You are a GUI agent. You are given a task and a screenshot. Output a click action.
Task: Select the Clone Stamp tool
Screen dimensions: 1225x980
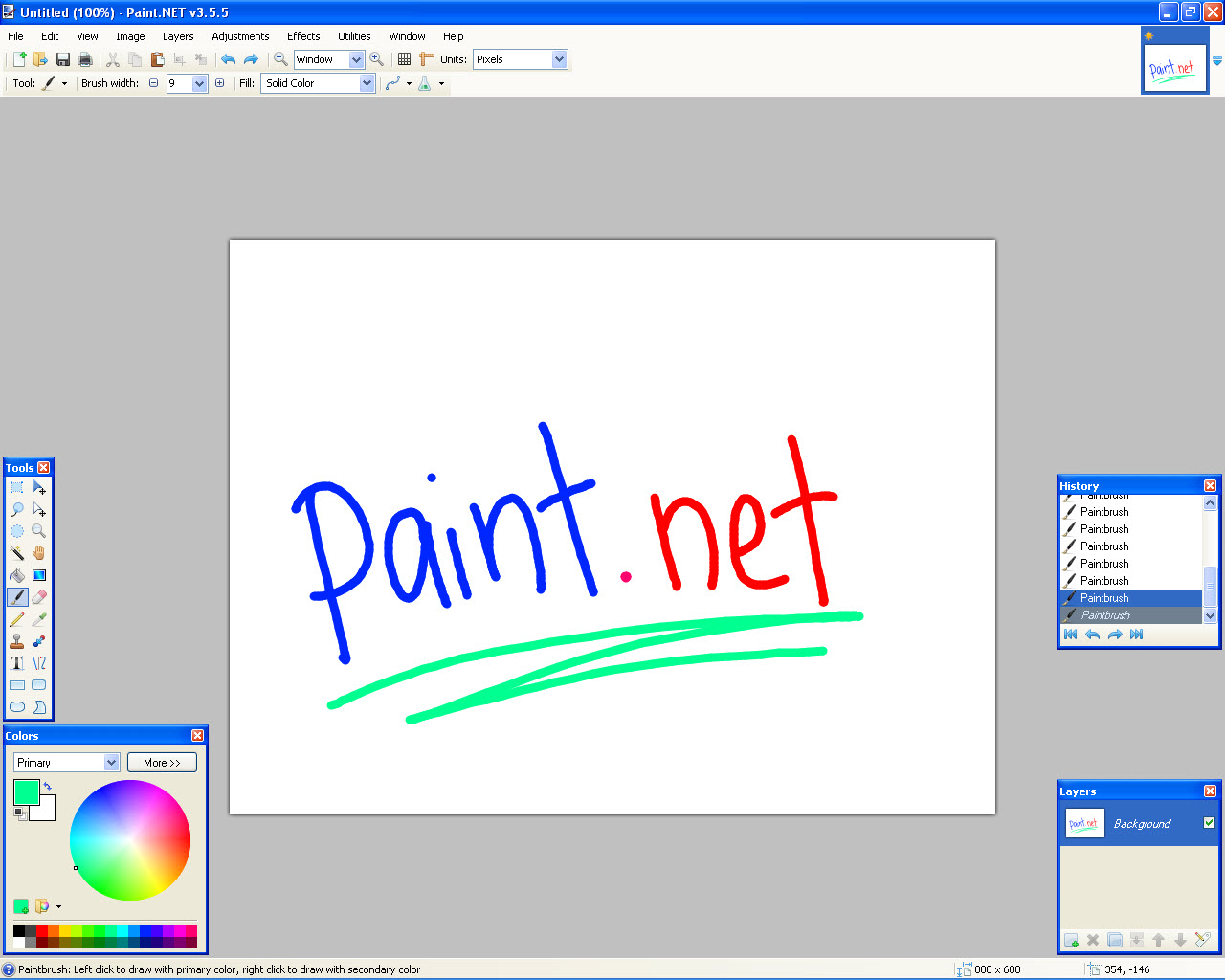pyautogui.click(x=17, y=641)
